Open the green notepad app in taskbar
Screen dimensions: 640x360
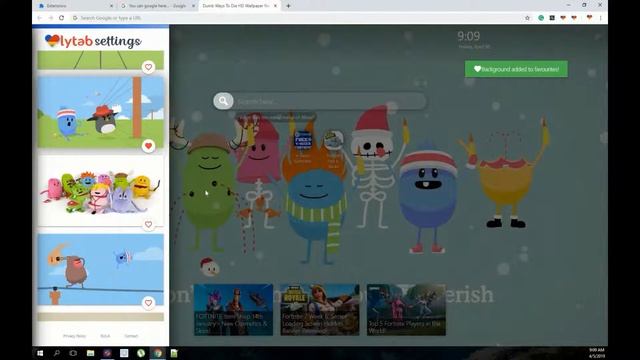(x=174, y=353)
